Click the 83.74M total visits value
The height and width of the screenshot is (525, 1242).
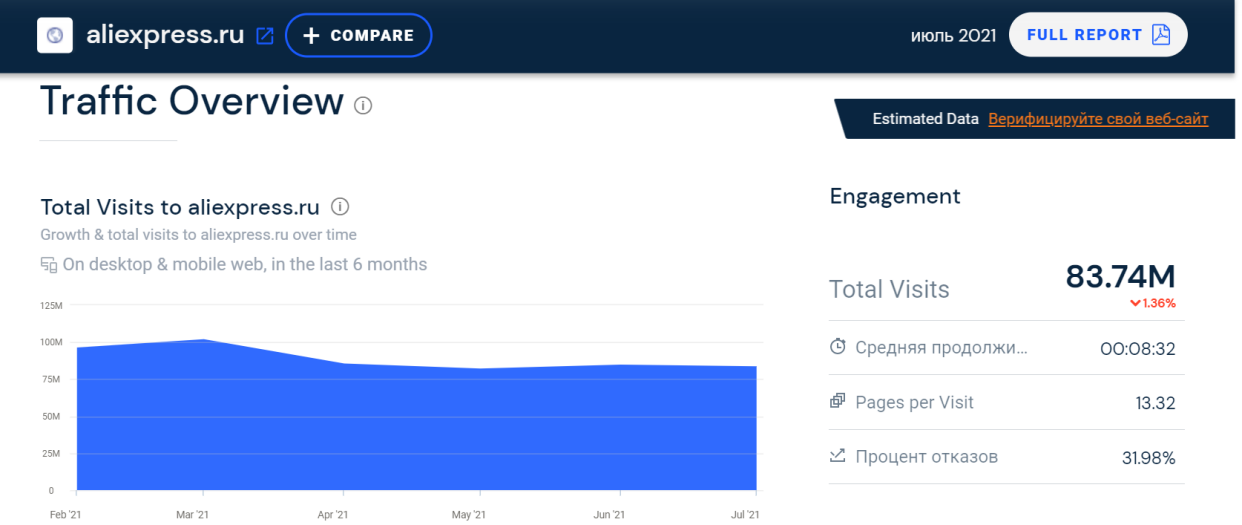pyautogui.click(x=1120, y=276)
